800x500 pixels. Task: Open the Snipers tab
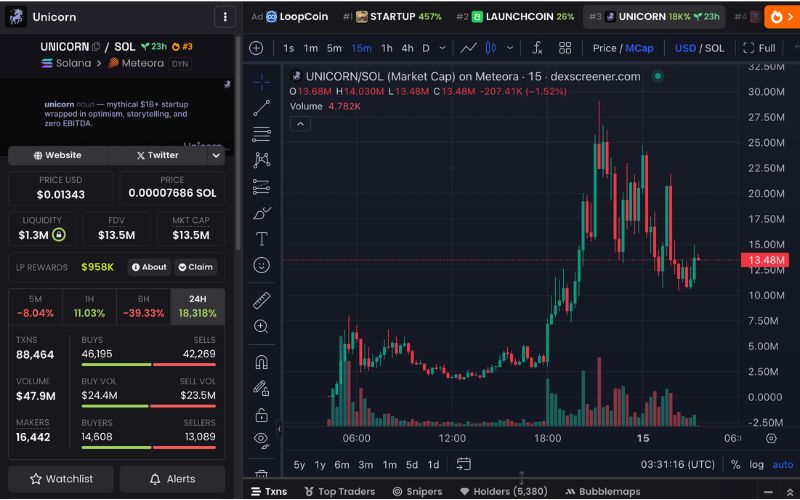(417, 491)
